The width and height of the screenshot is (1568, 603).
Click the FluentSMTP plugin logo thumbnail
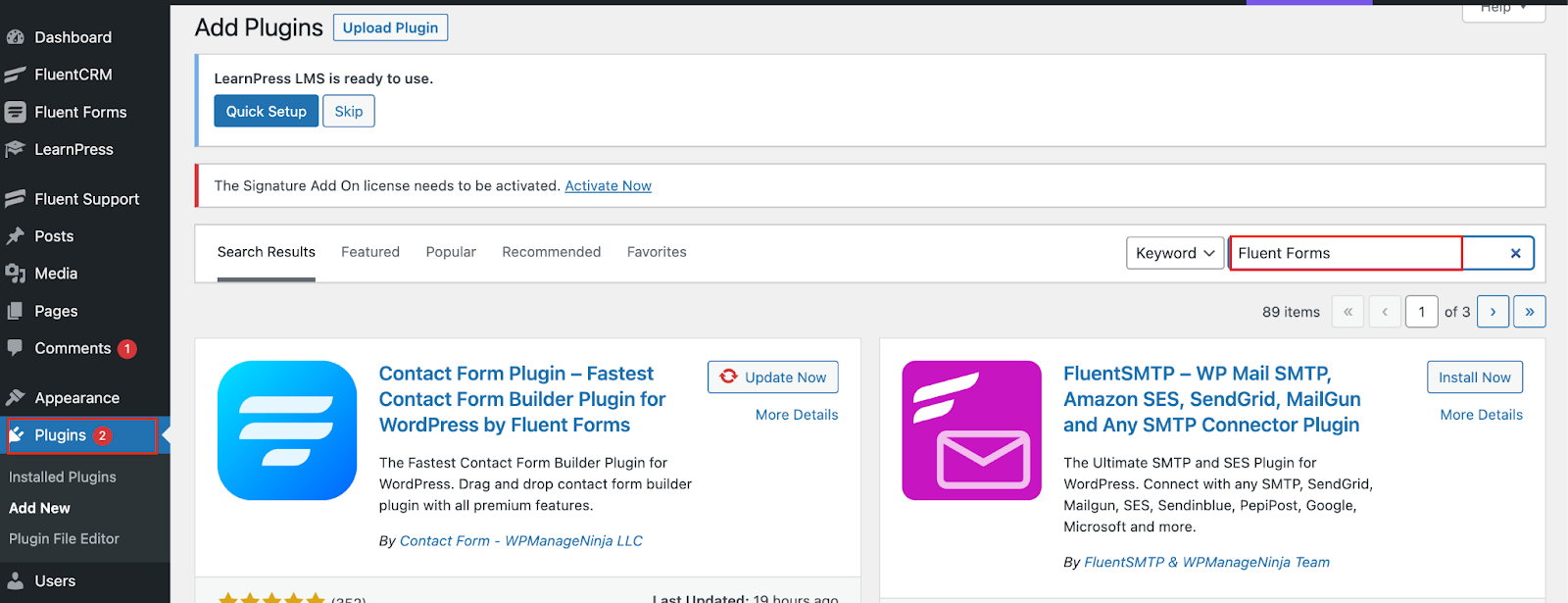(971, 430)
